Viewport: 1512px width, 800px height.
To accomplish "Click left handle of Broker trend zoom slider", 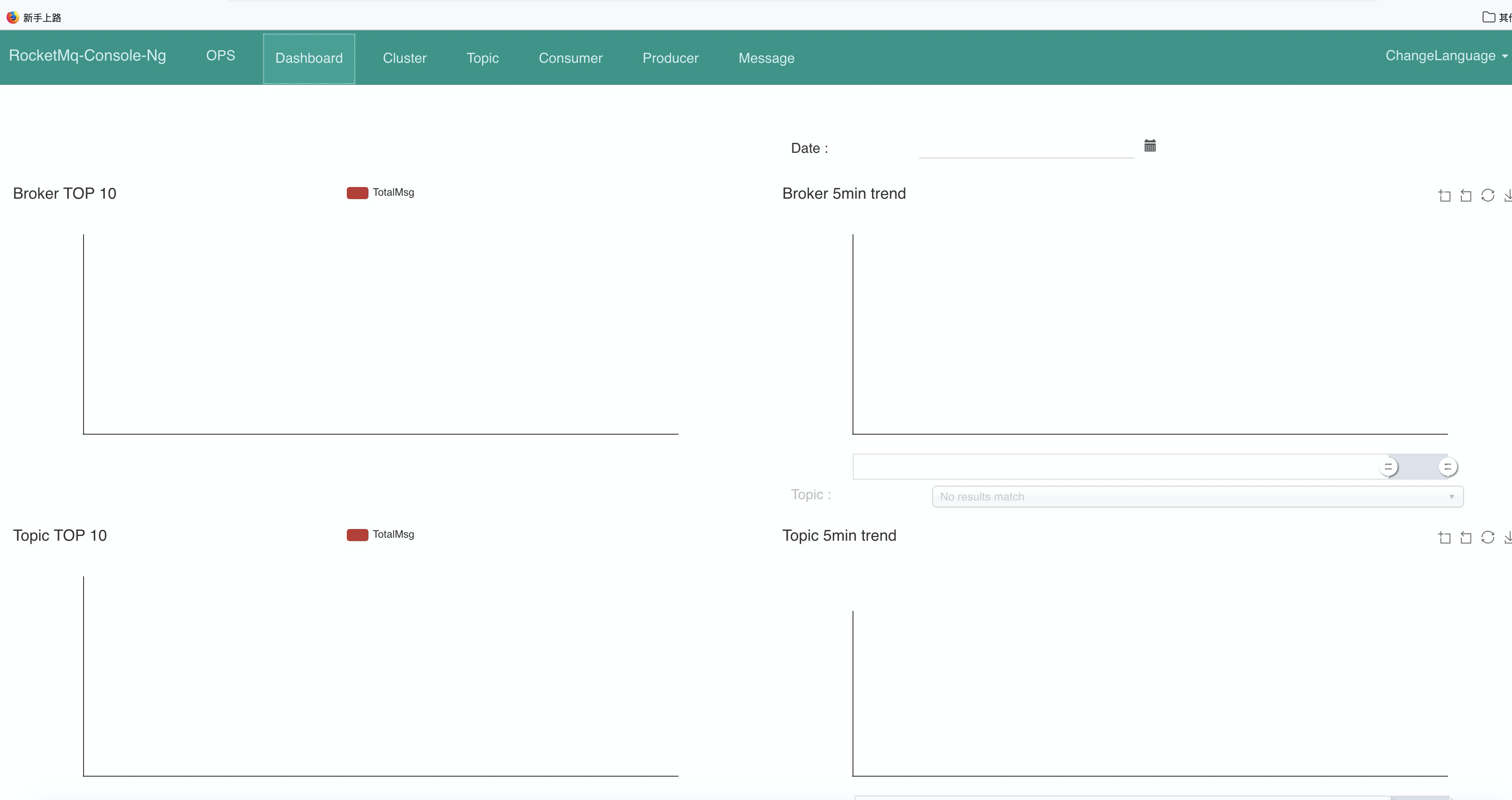I will click(x=1388, y=467).
